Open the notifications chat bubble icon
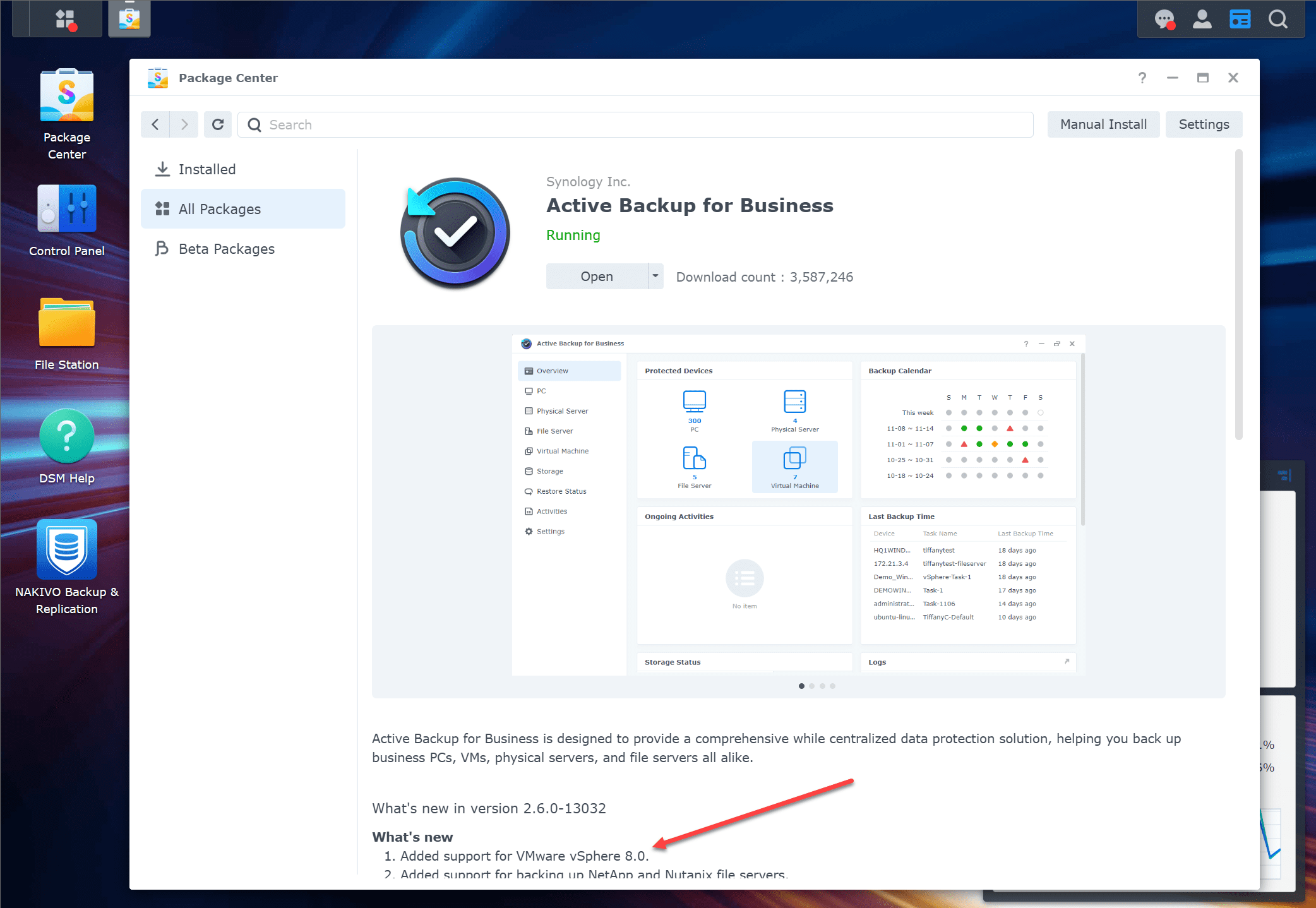The height and width of the screenshot is (908, 1316). click(x=1164, y=19)
